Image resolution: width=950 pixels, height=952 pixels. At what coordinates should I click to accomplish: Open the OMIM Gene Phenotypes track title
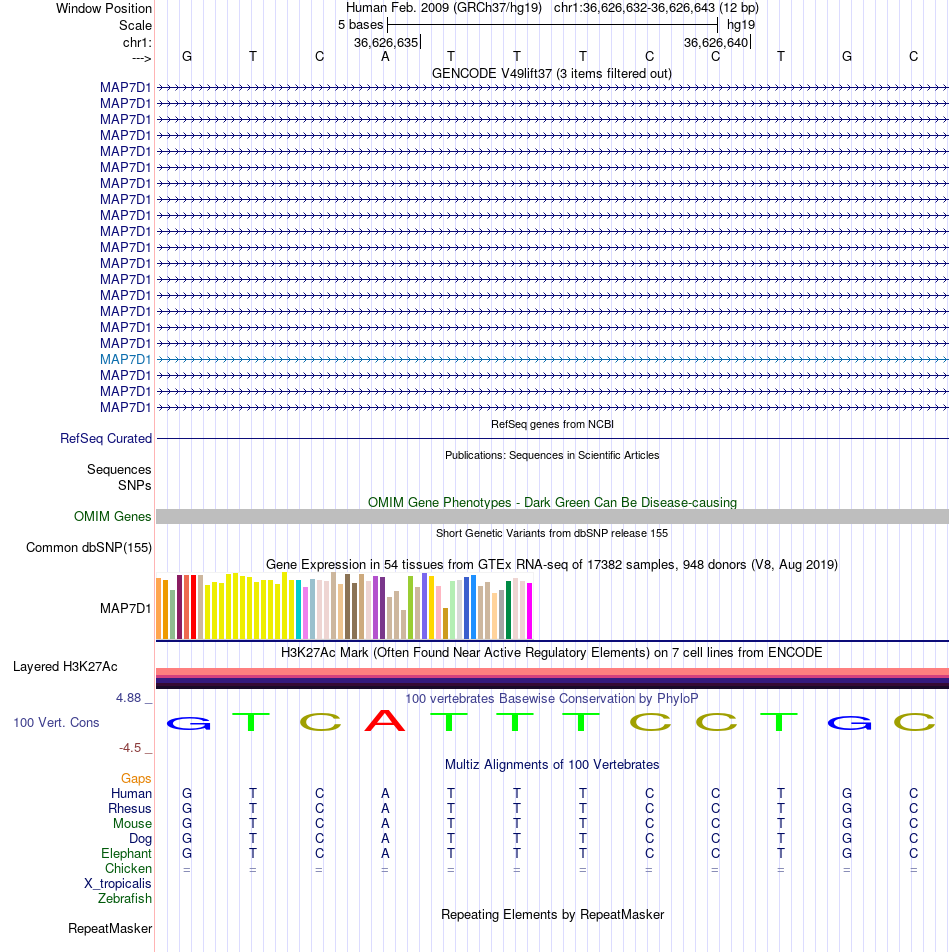tap(552, 503)
